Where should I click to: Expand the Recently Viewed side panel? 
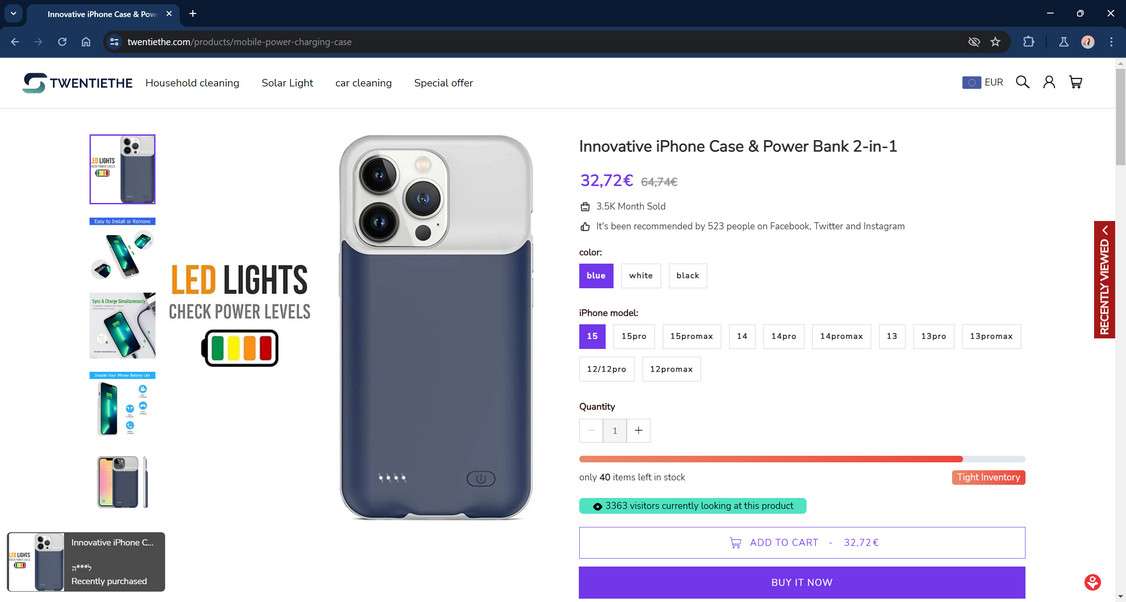coord(1104,279)
